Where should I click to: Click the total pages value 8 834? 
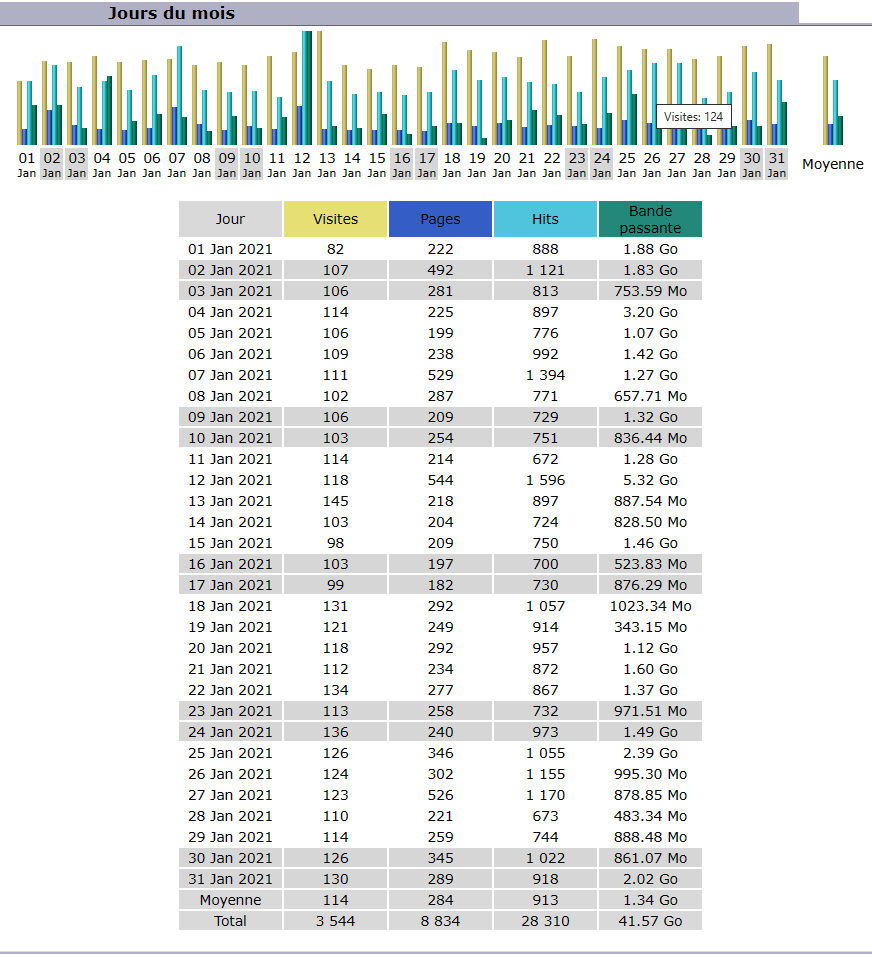point(440,921)
